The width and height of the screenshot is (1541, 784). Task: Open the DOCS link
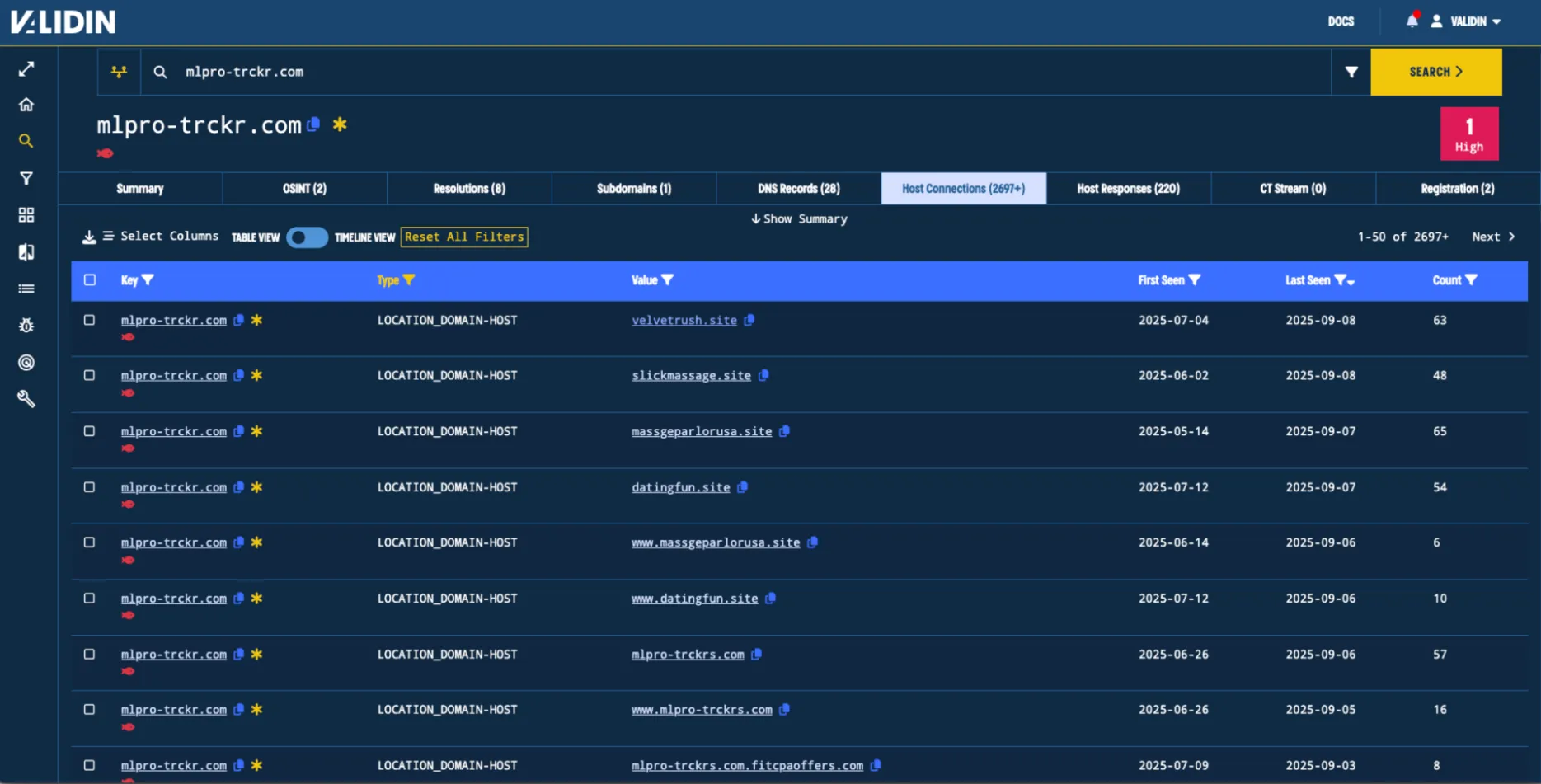(1341, 21)
